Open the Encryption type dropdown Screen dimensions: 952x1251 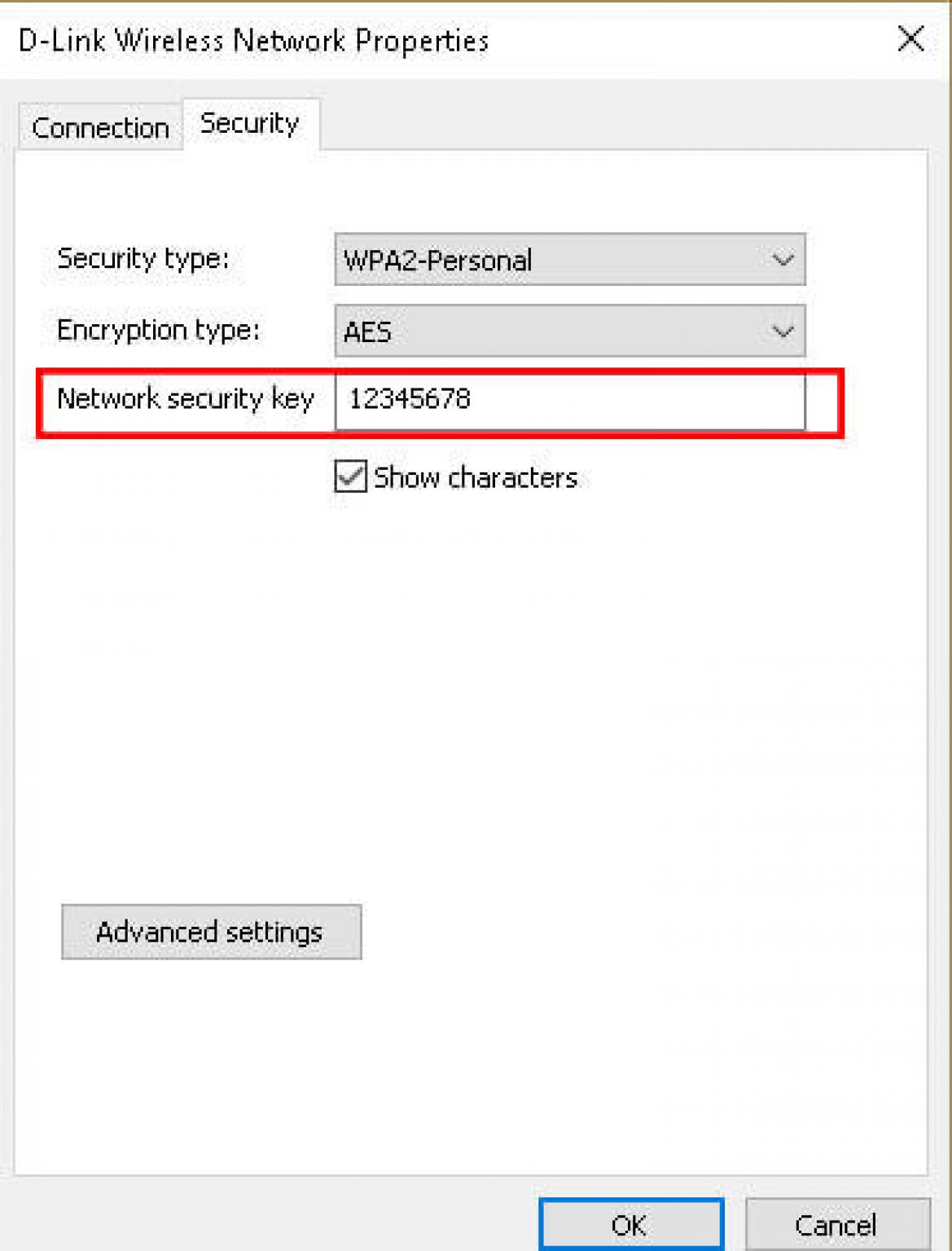570,331
